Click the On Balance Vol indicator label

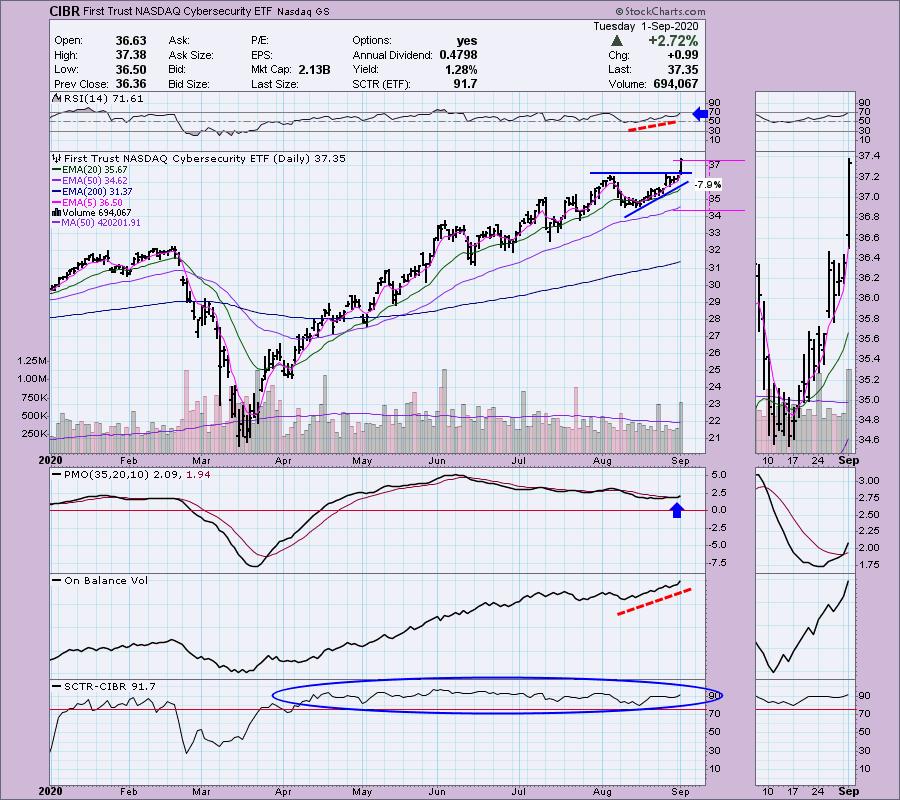100,581
